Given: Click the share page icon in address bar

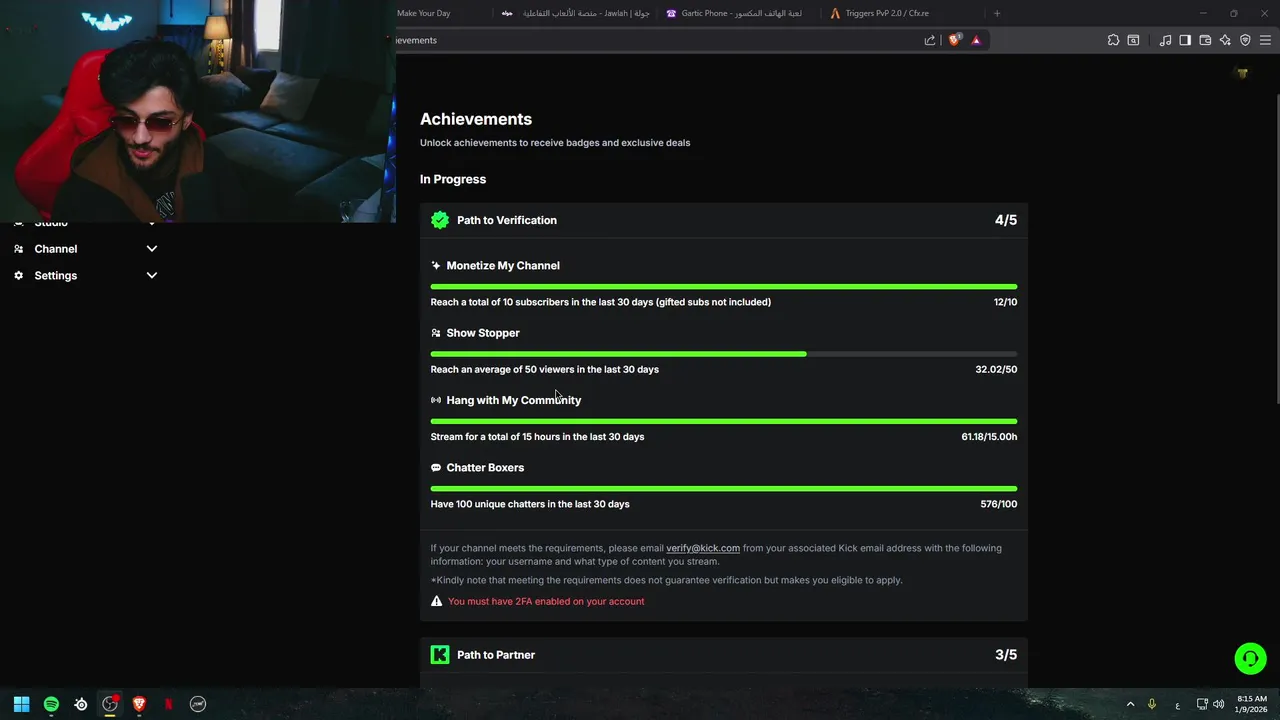Looking at the screenshot, I should [930, 40].
